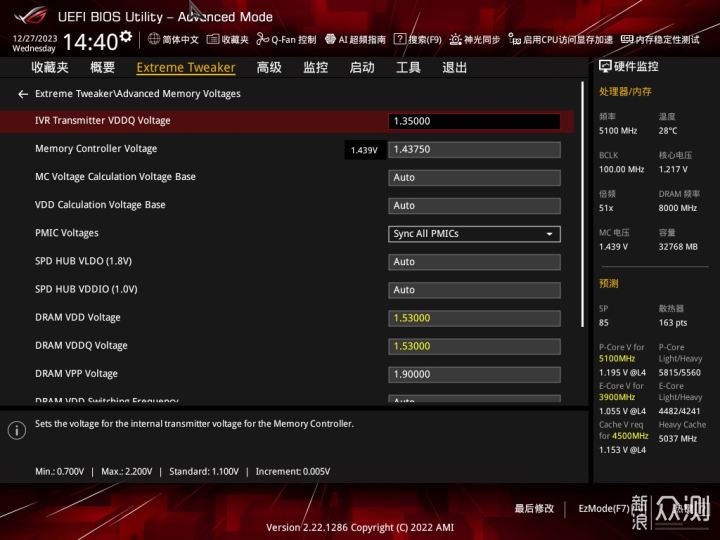This screenshot has width=720, height=540.
Task: Click the SPD HUB VLDO (1.8V) field
Action: [474, 262]
